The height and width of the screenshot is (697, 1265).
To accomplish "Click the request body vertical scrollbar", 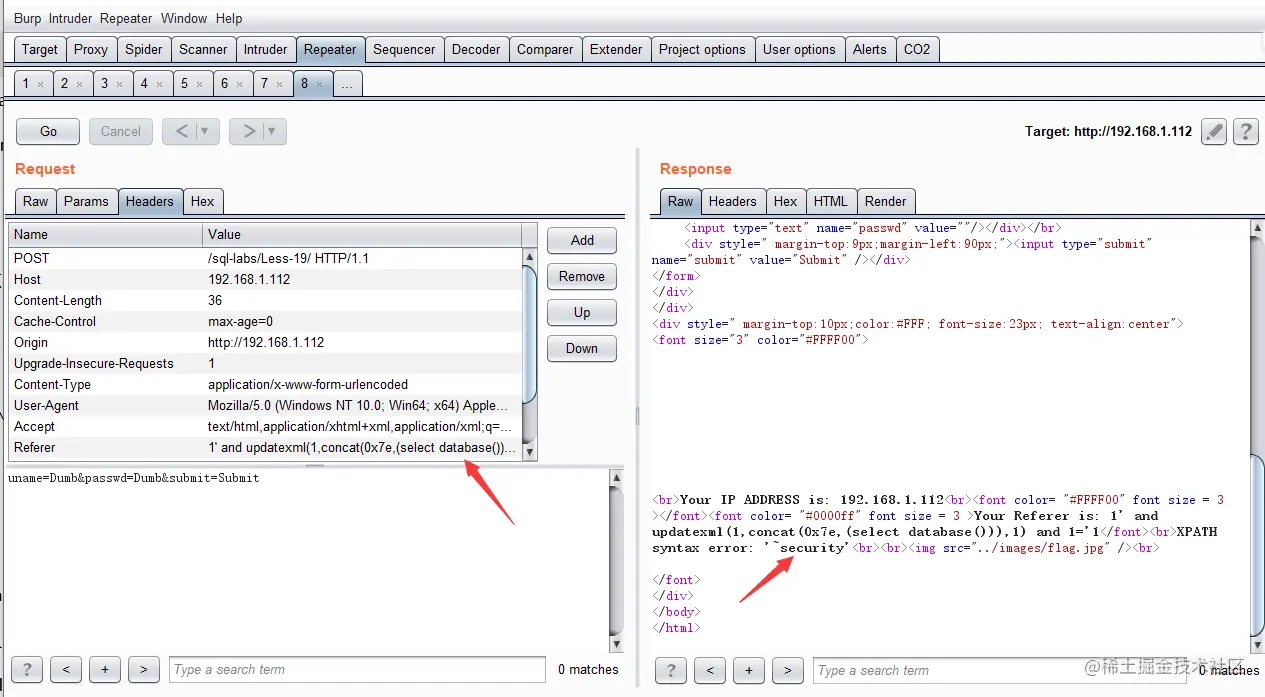I will [x=616, y=560].
